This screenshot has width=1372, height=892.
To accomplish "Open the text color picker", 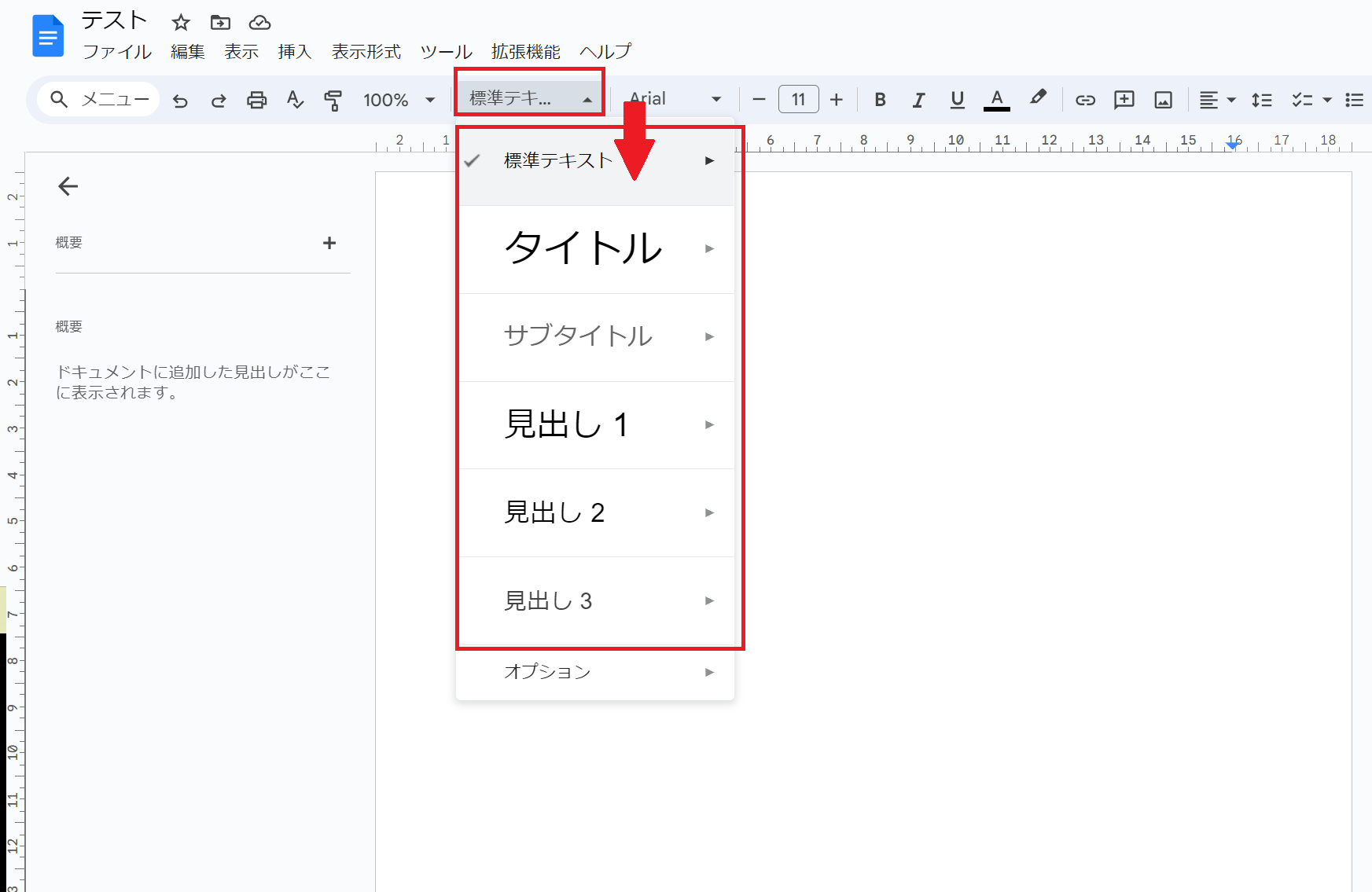I will tap(996, 100).
